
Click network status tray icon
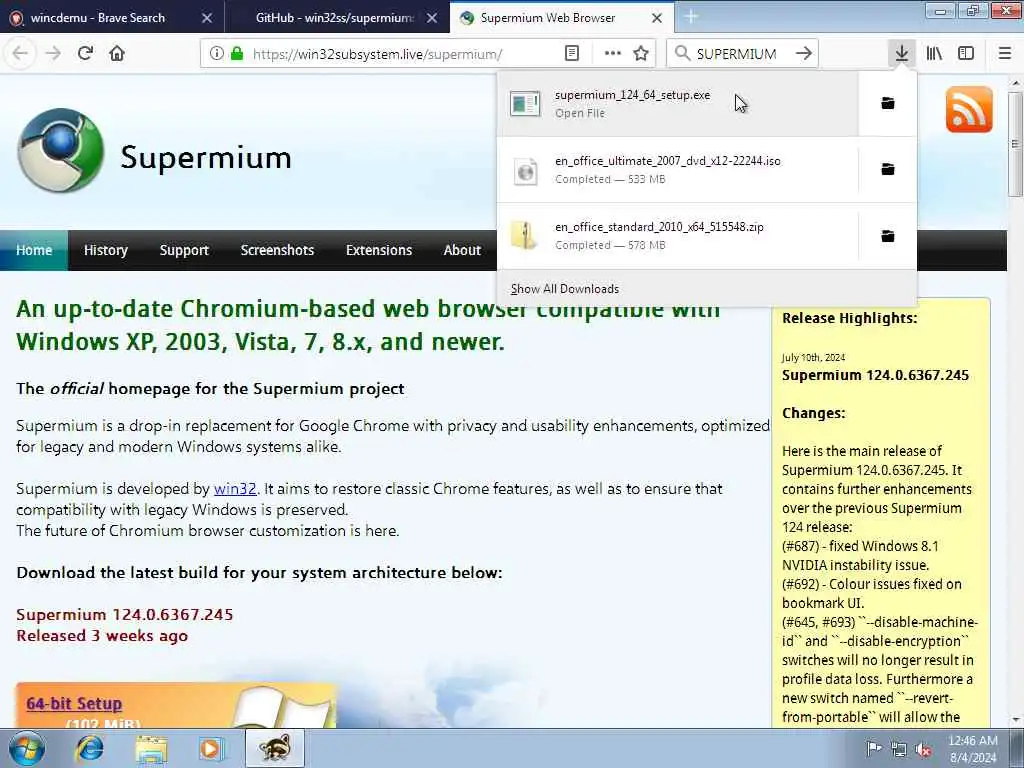click(899, 749)
